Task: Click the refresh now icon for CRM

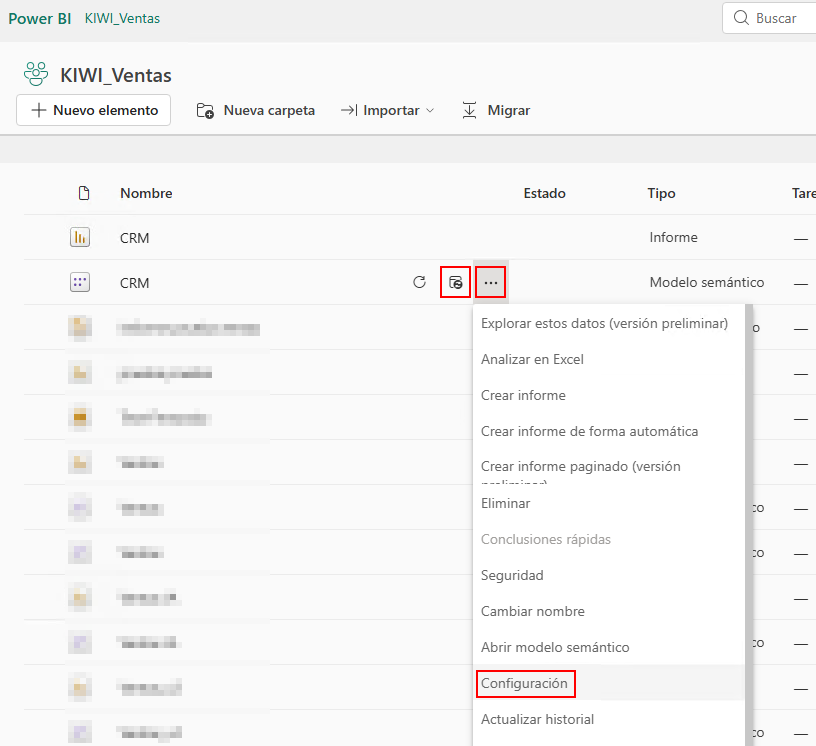Action: point(420,283)
